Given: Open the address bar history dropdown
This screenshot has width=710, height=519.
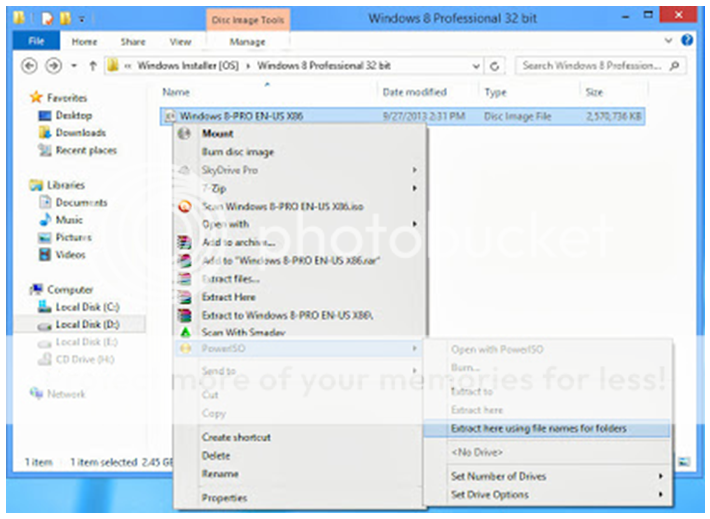Looking at the screenshot, I should coord(476,66).
